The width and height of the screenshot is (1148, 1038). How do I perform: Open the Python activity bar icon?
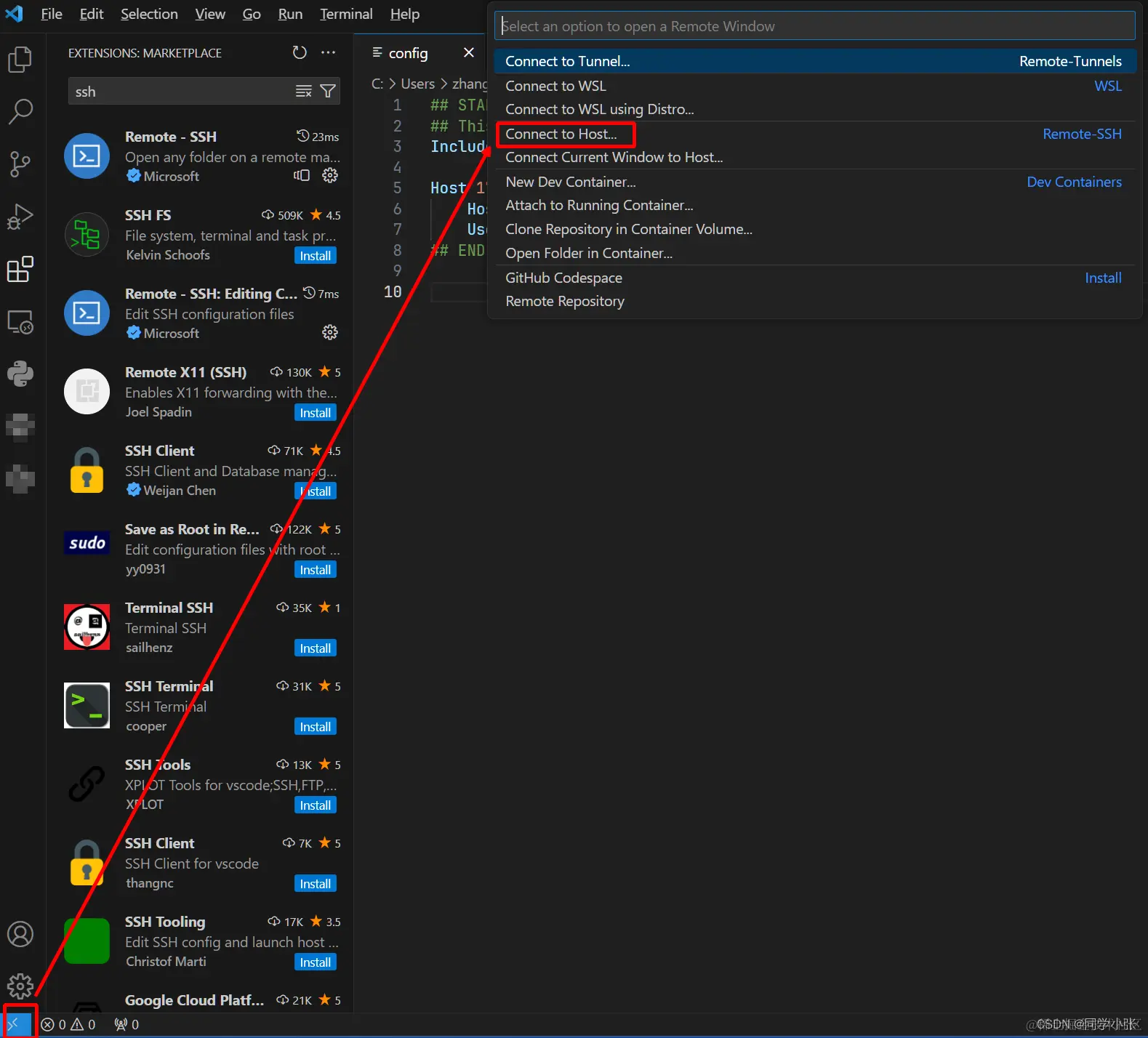(20, 374)
